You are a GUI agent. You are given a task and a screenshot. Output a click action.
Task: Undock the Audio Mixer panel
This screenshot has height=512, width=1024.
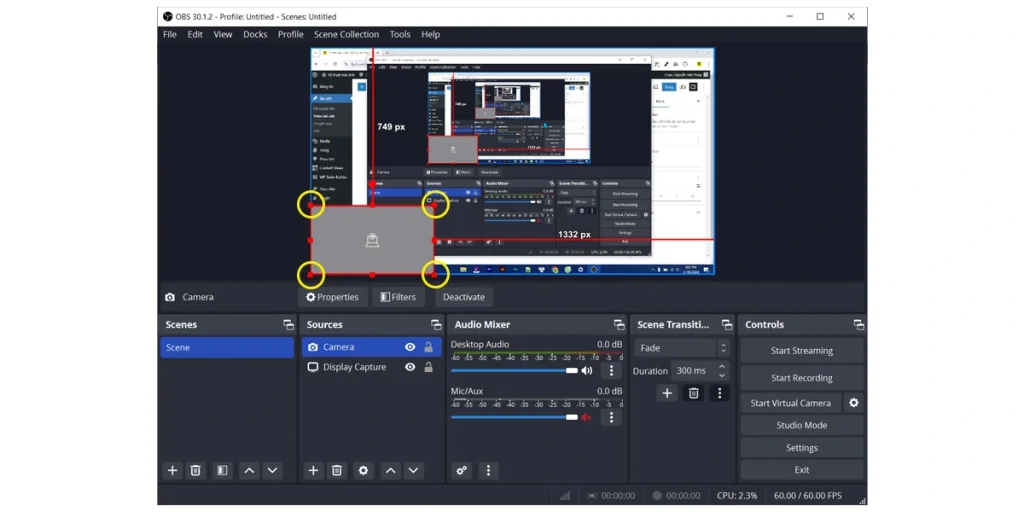coord(619,325)
